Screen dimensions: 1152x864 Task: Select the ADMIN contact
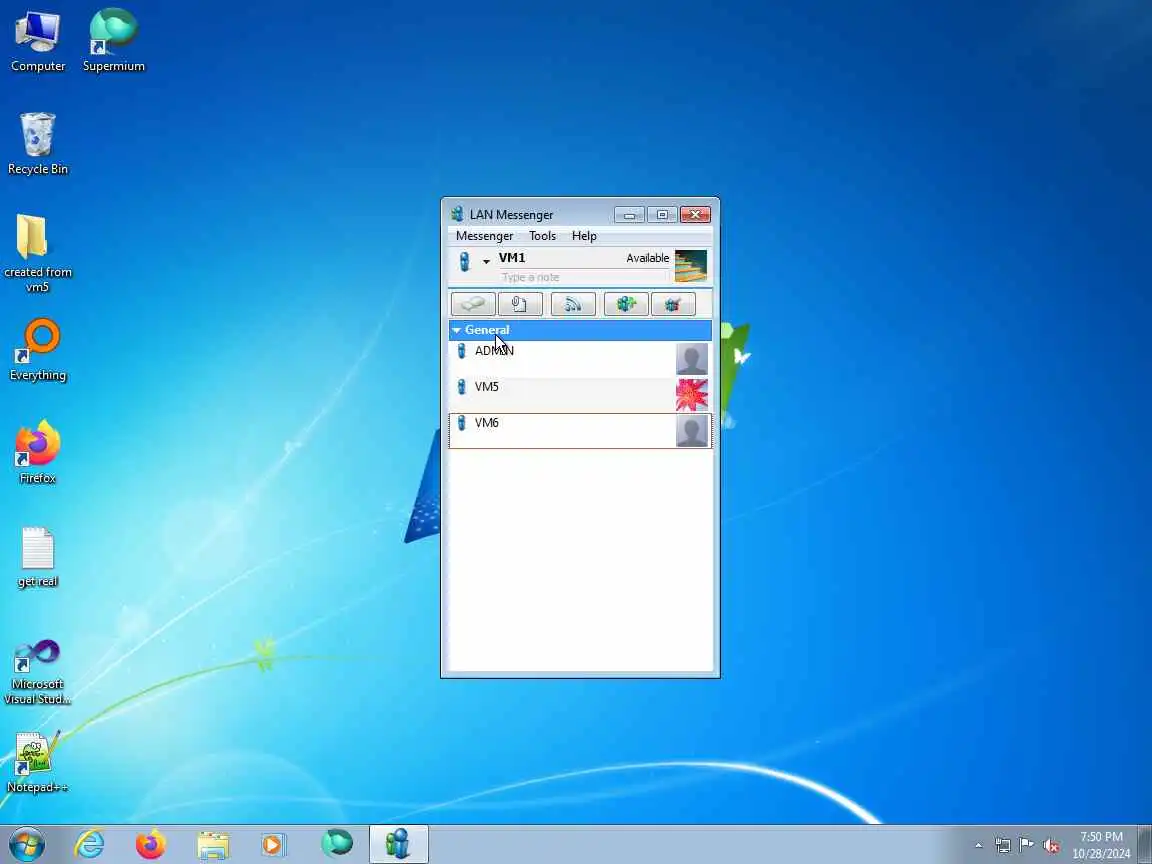[580, 359]
